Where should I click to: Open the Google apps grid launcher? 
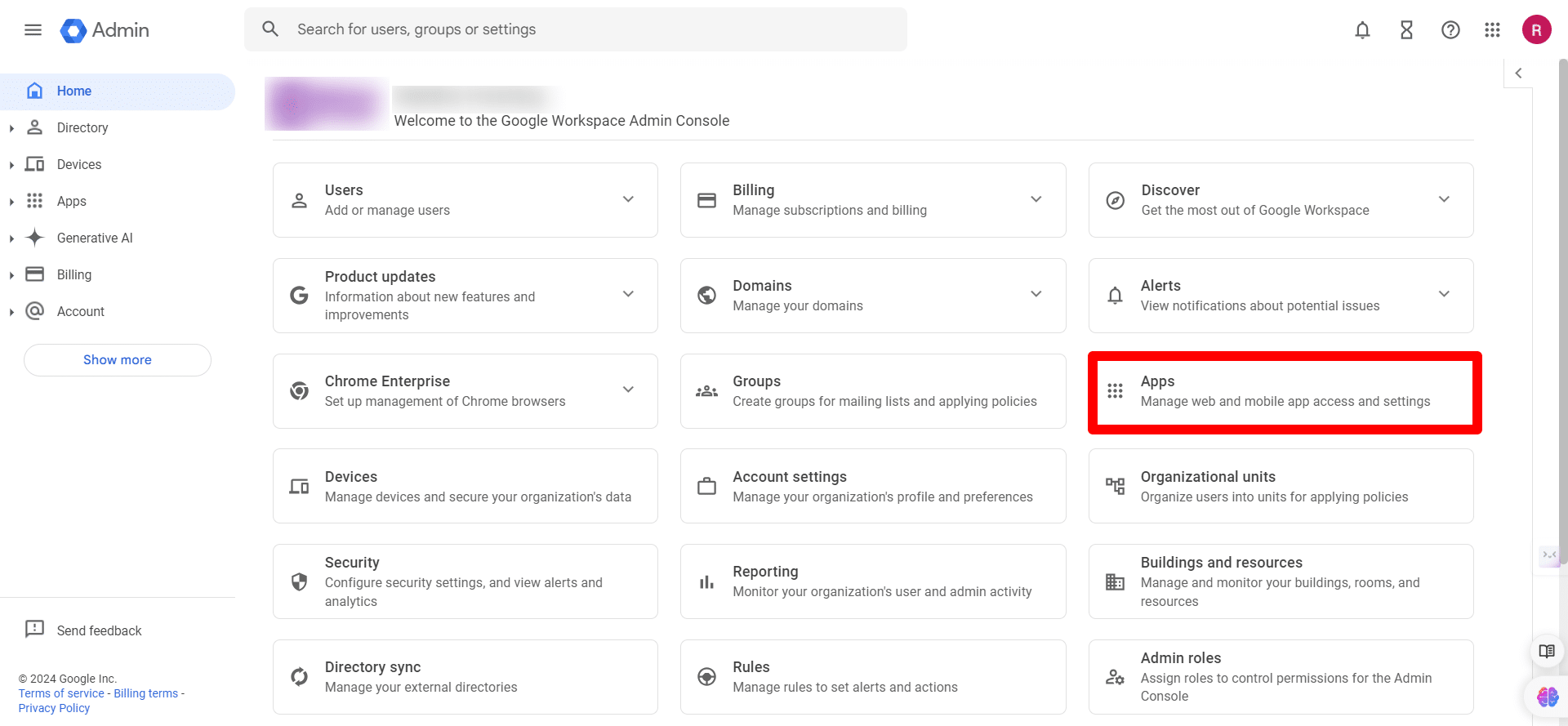[1492, 30]
